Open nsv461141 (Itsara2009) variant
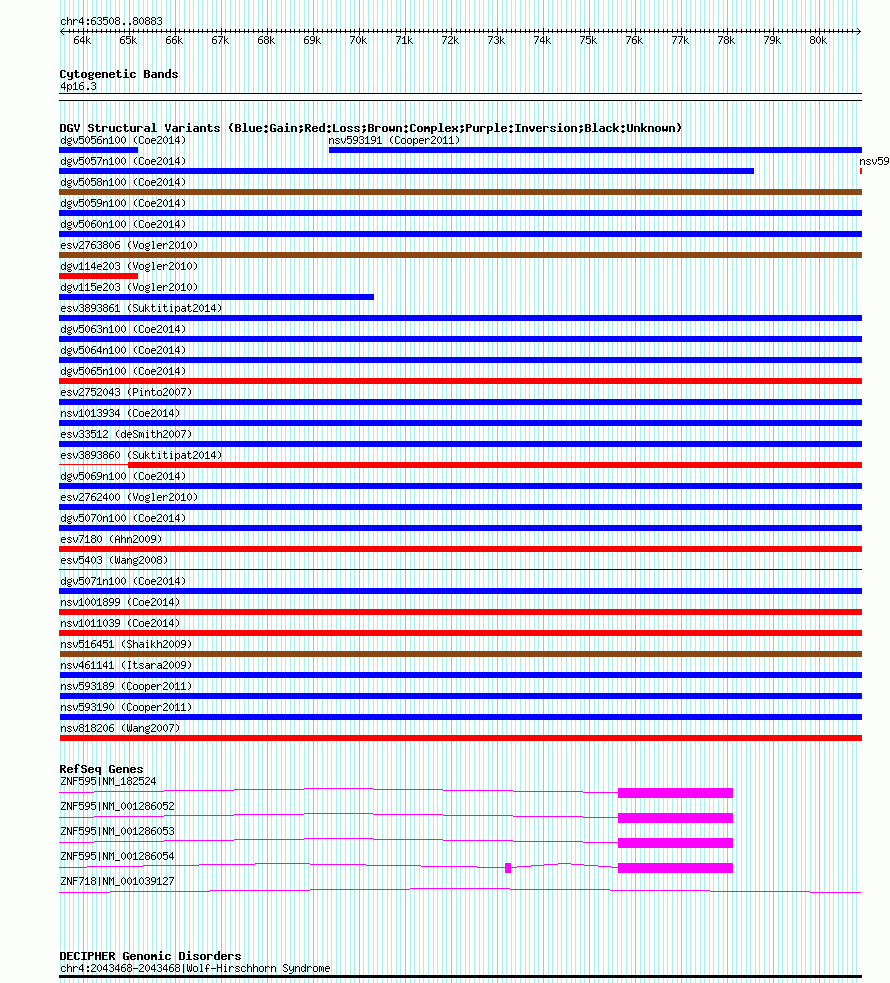 (126, 665)
